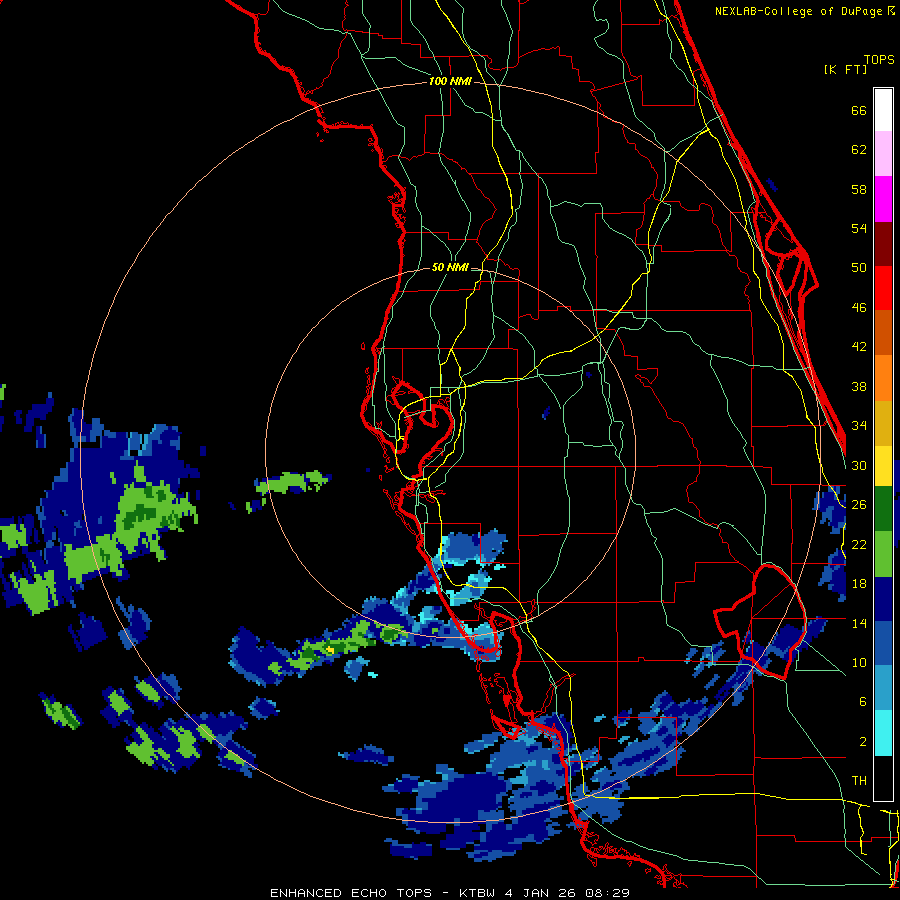Click the "58" legend value

859,189
